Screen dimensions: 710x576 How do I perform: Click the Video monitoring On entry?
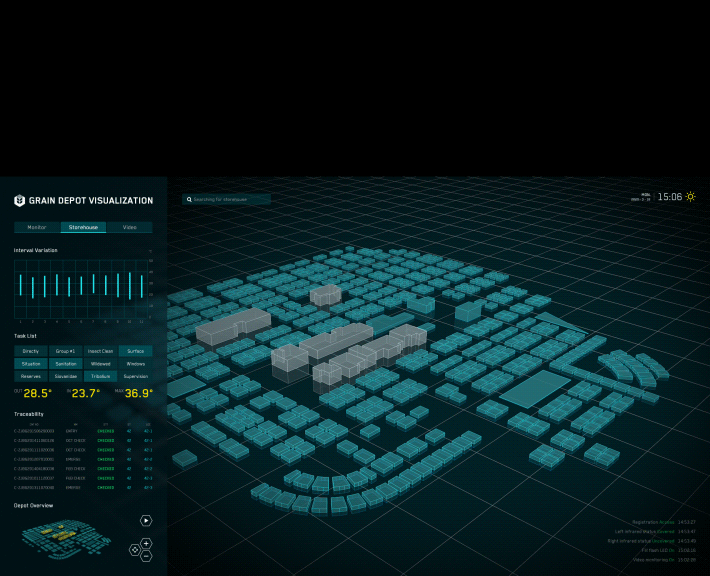pos(664,560)
